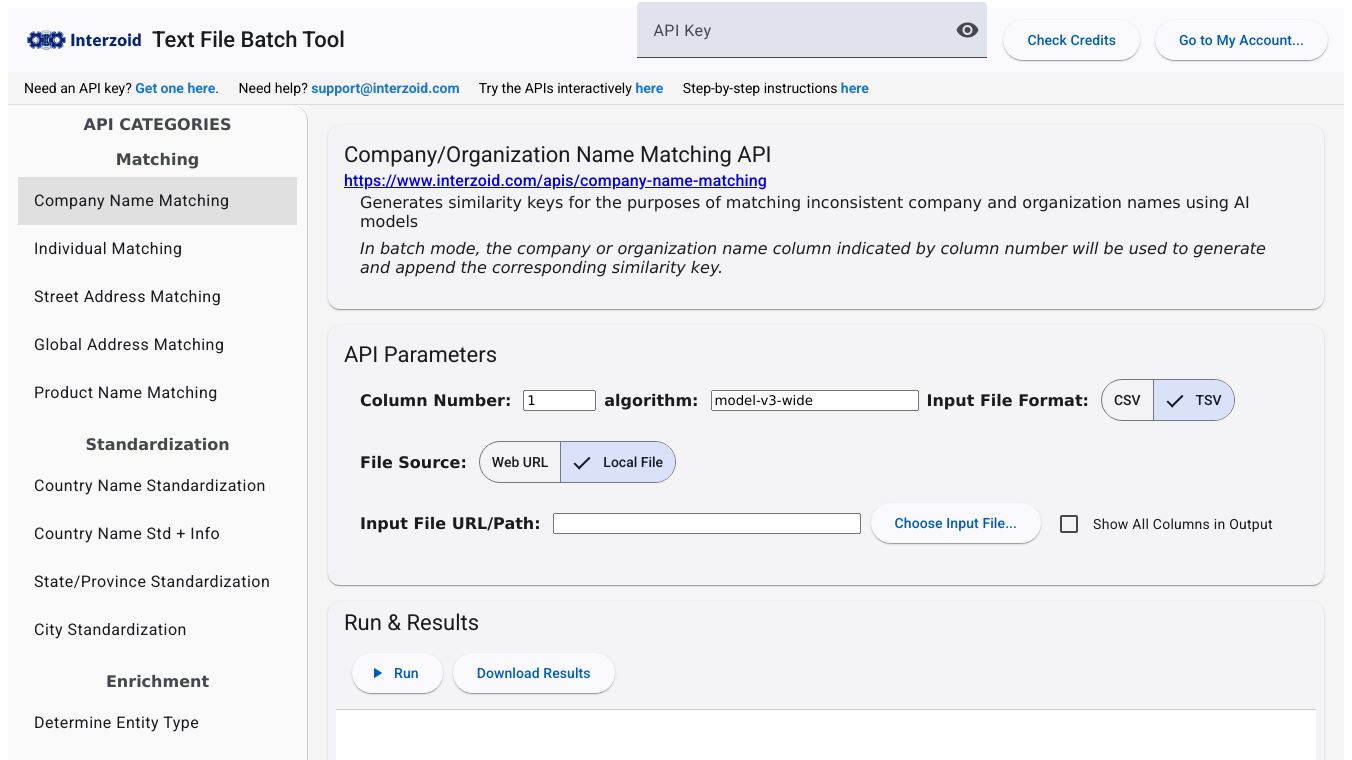Focus the API Key input field
Image resolution: width=1352 pixels, height=760 pixels.
(x=795, y=30)
